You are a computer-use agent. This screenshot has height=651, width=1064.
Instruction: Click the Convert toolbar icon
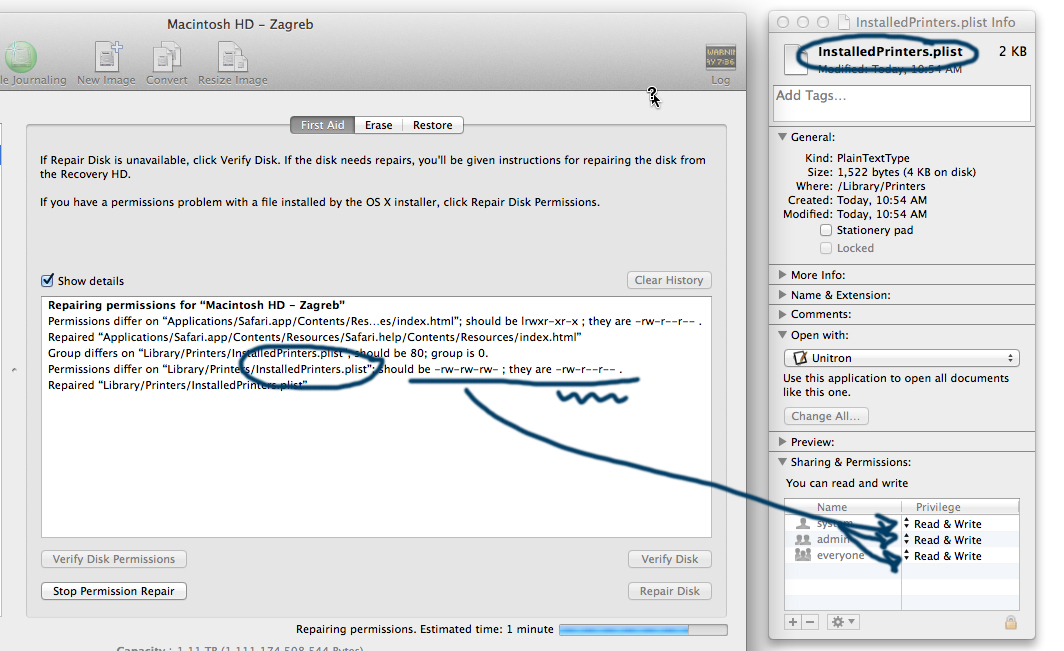pos(167,57)
